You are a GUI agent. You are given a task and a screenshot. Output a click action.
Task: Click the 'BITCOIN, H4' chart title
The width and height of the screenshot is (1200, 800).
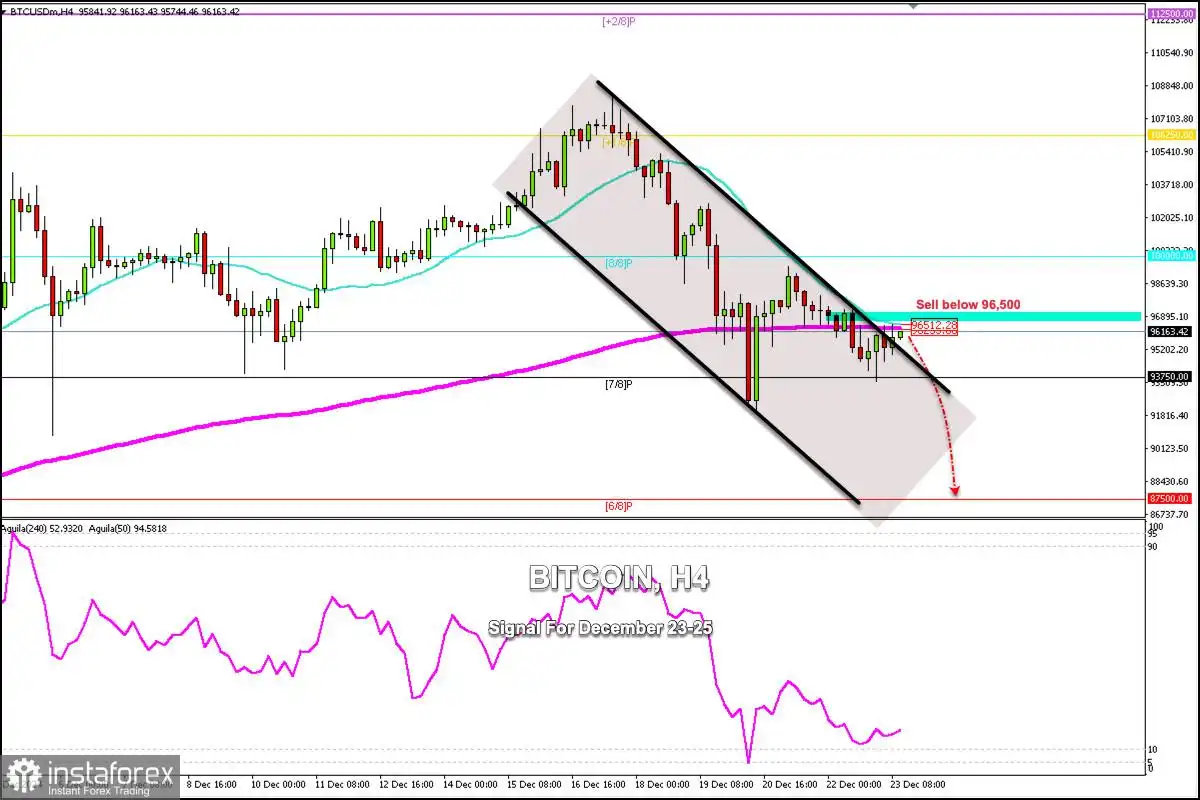tap(619, 577)
